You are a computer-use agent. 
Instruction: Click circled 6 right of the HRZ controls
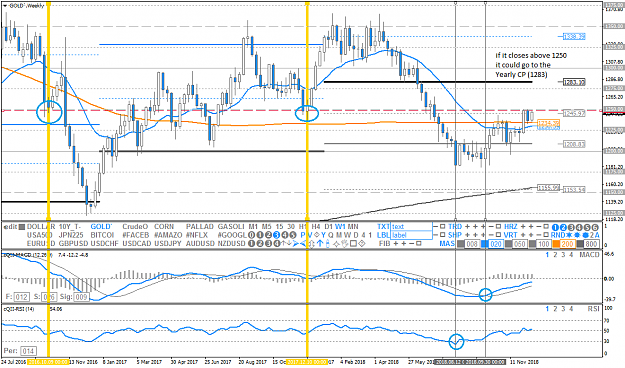(x=595, y=227)
